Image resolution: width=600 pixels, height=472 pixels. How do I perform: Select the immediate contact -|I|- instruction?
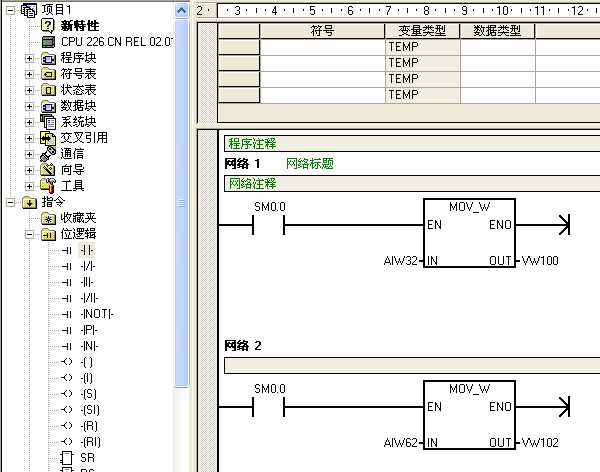pos(87,283)
